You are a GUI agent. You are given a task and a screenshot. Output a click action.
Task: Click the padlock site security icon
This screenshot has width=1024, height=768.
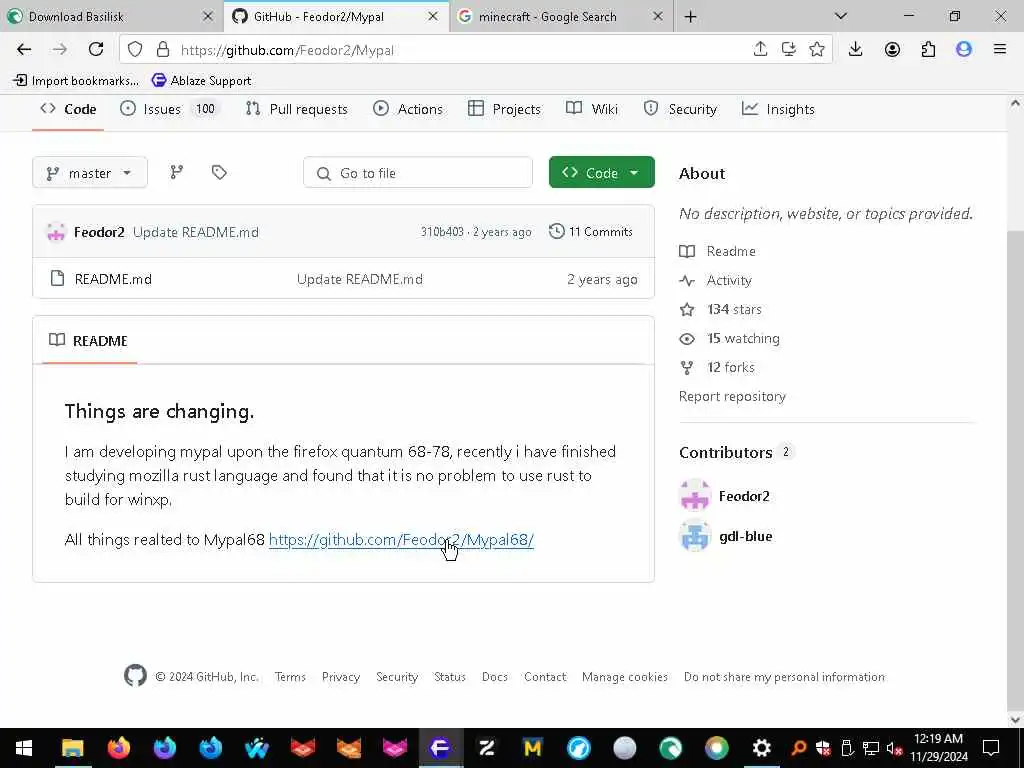tap(163, 50)
